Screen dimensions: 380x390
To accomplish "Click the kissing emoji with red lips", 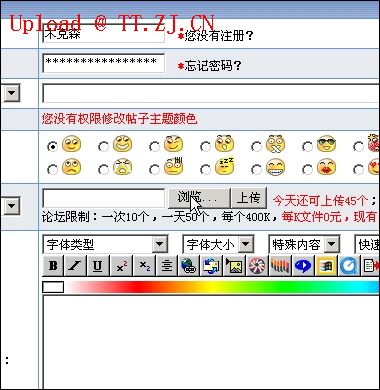I will point(326,167).
